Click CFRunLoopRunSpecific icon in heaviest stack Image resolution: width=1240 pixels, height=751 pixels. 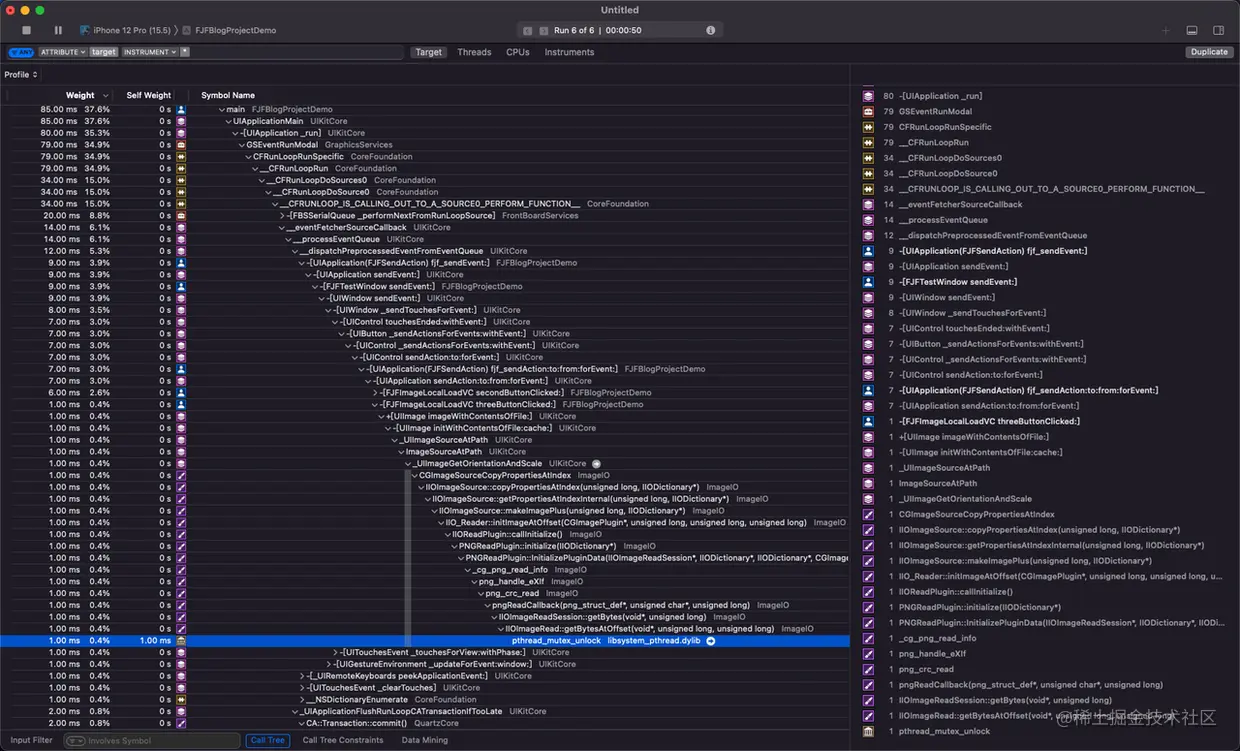(x=868, y=127)
